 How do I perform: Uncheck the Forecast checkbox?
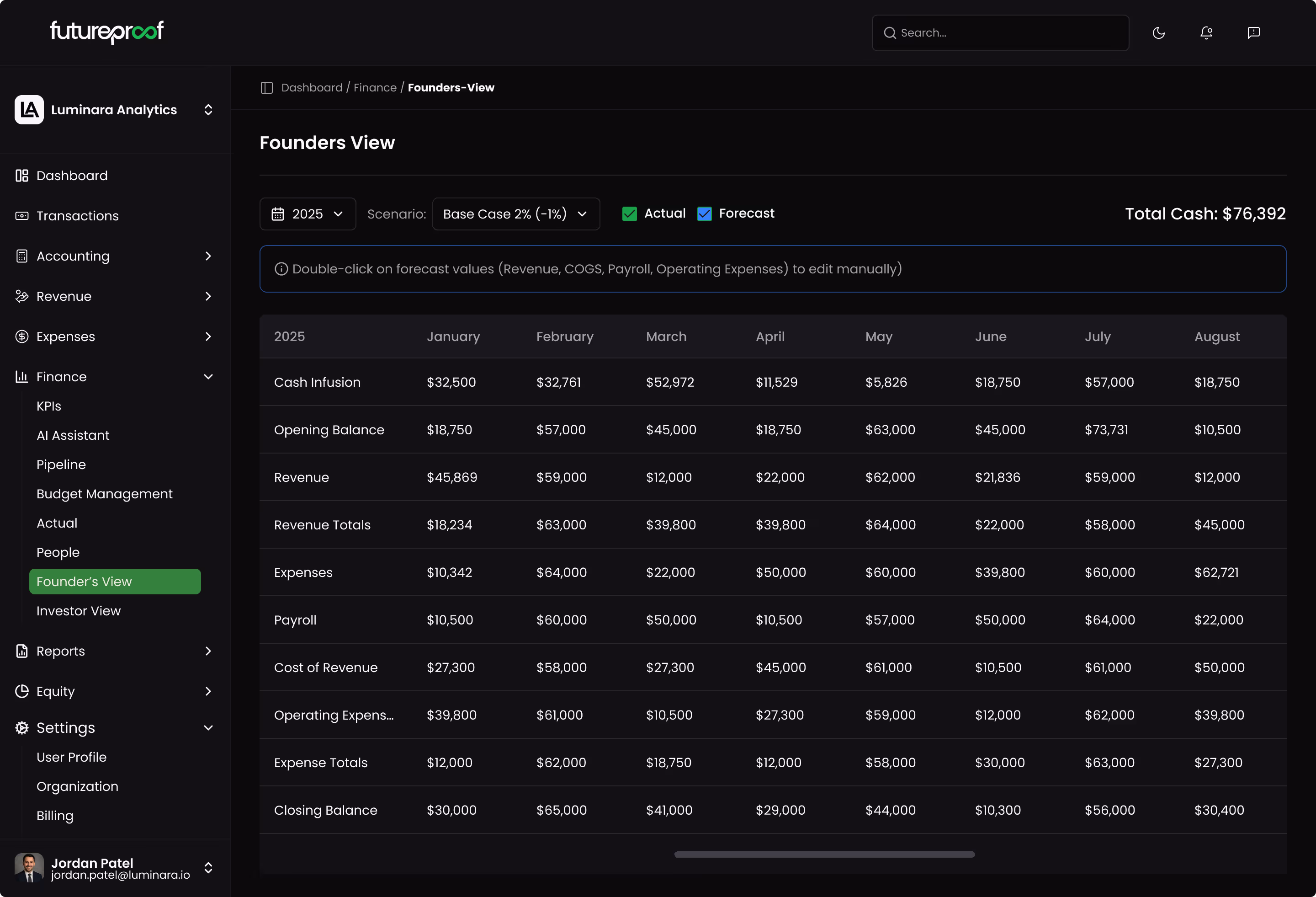(x=704, y=214)
